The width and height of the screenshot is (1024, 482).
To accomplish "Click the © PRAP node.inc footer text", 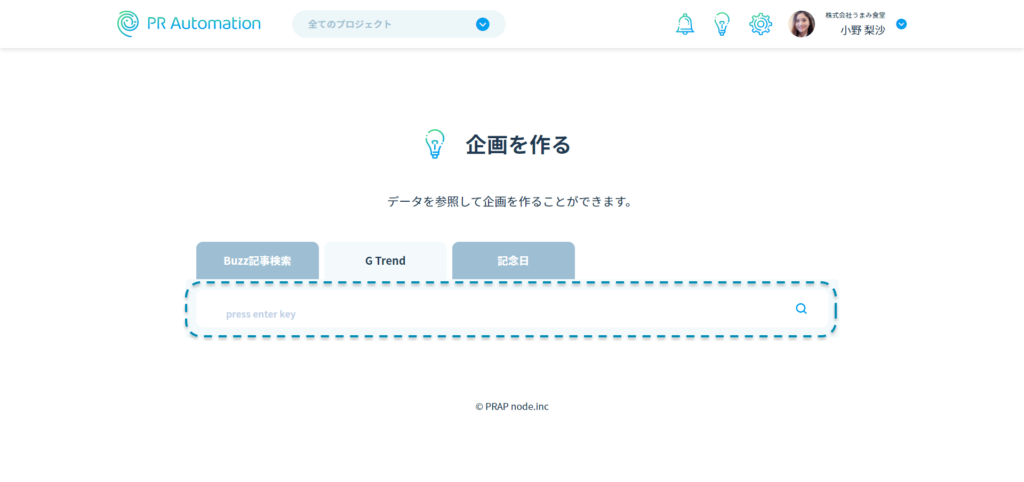I will 512,406.
